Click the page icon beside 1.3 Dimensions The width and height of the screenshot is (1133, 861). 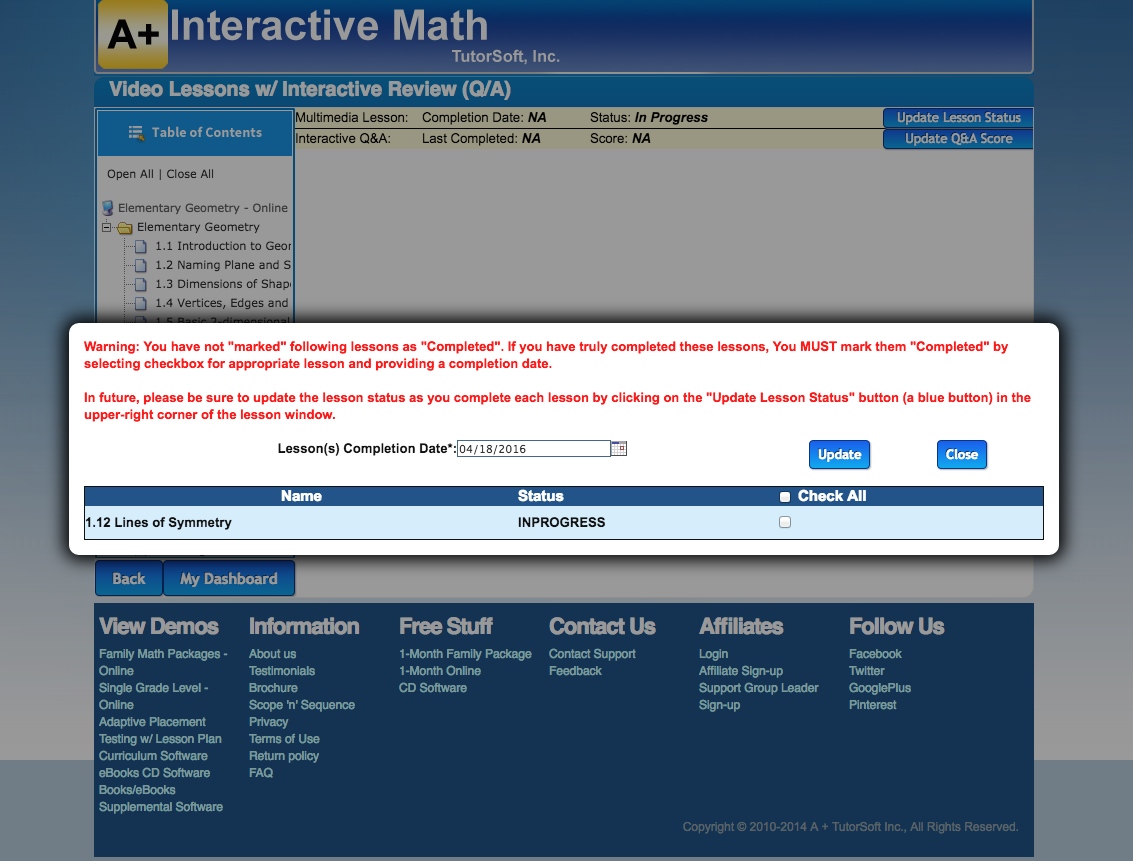pyautogui.click(x=140, y=284)
